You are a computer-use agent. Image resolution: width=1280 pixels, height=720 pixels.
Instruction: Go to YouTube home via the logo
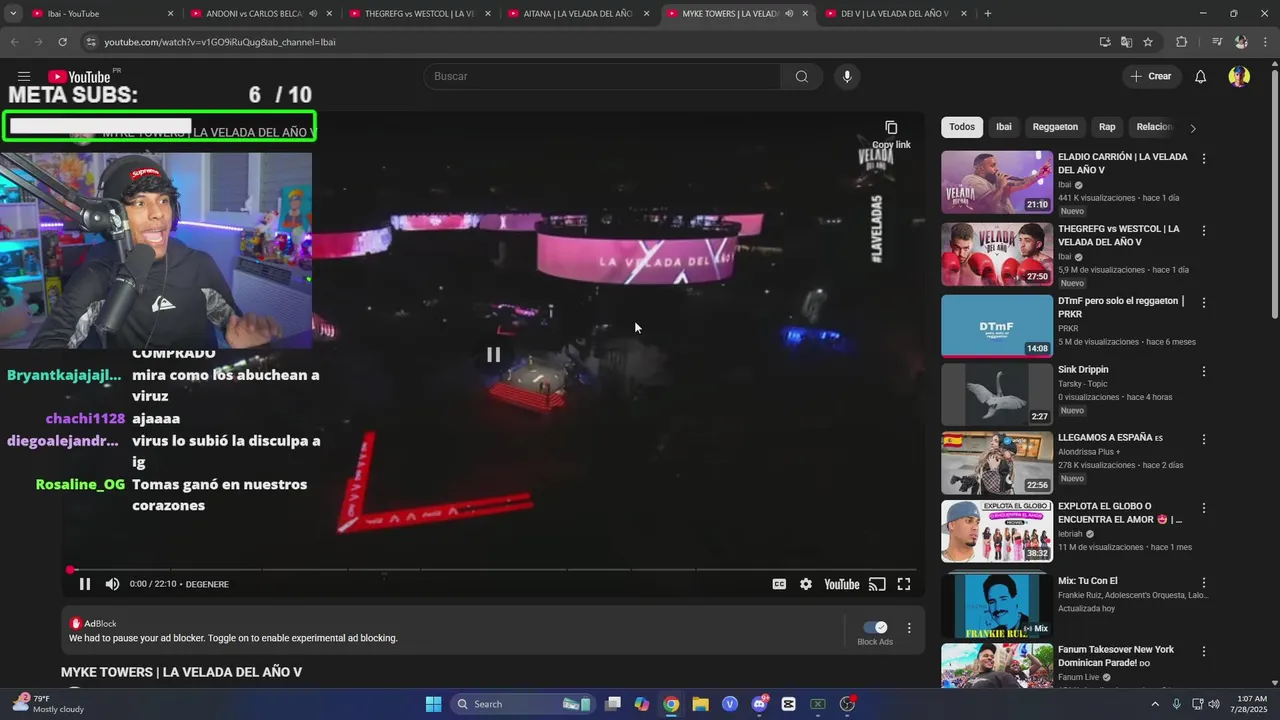coord(80,77)
